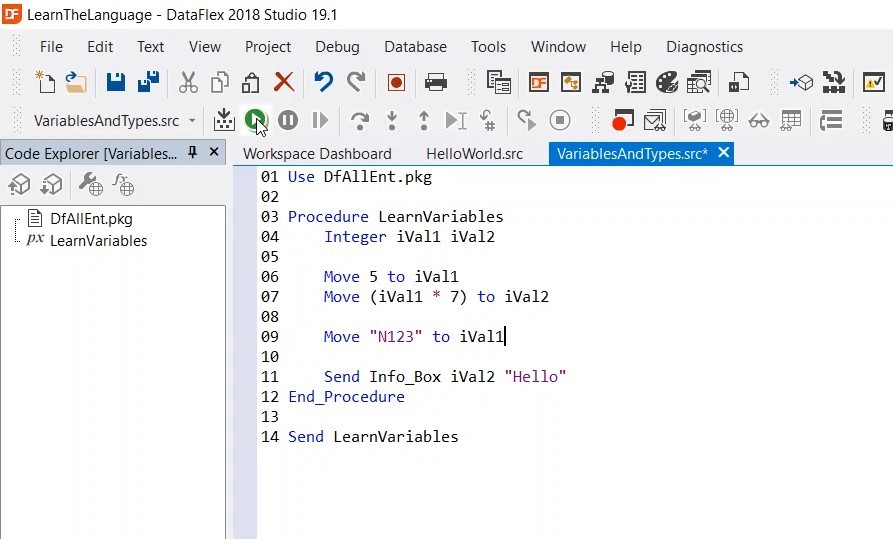Switch to the HelloWorld.src tab
Image resolution: width=893 pixels, height=539 pixels.
[x=474, y=154]
